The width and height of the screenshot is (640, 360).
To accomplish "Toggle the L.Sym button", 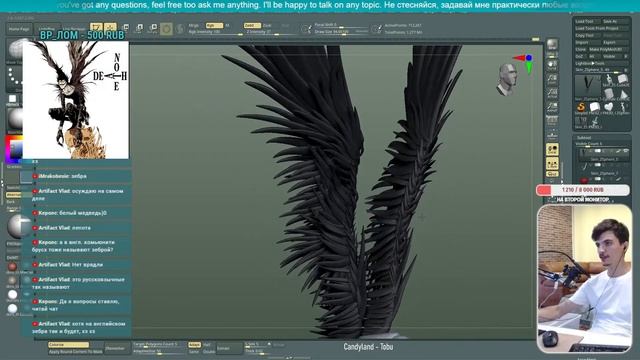I will tap(552, 164).
